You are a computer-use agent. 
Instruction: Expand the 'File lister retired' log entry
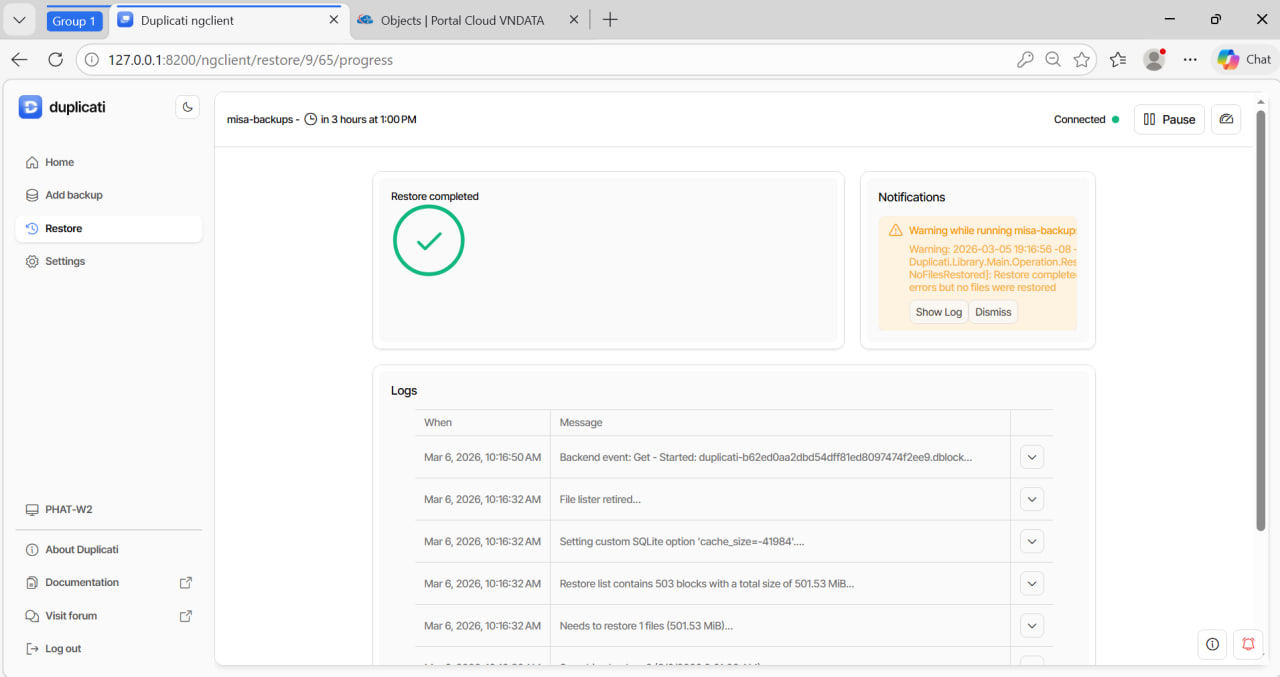click(1031, 499)
